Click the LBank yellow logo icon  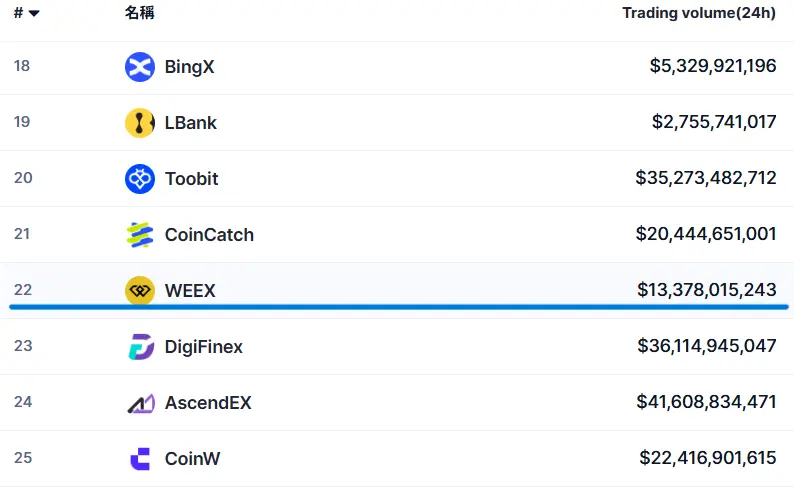[140, 122]
